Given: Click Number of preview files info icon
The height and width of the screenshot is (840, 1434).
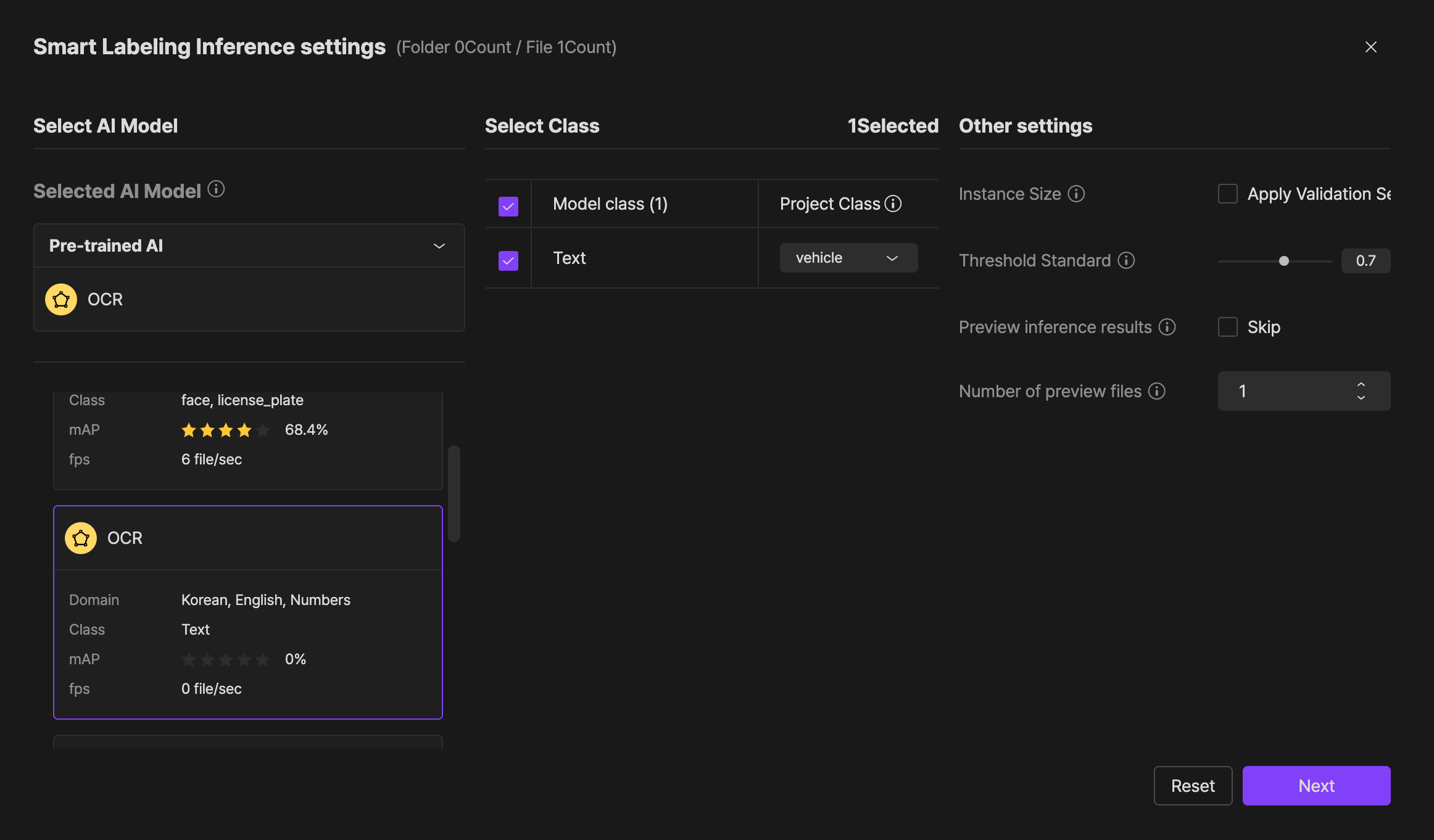Looking at the screenshot, I should pos(1157,391).
